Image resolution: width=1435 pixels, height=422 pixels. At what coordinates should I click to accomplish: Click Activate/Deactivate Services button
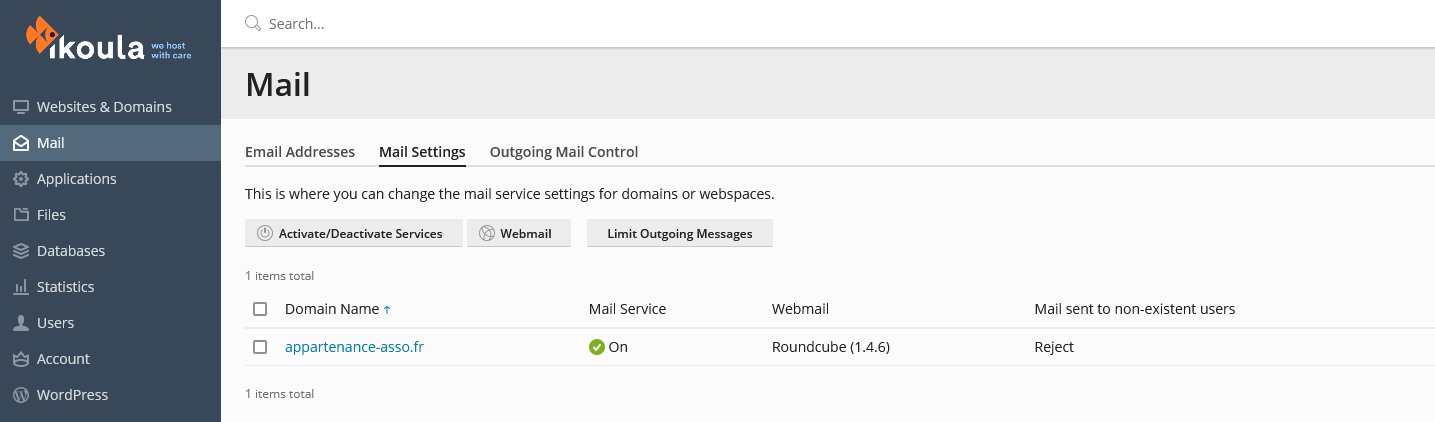point(354,233)
